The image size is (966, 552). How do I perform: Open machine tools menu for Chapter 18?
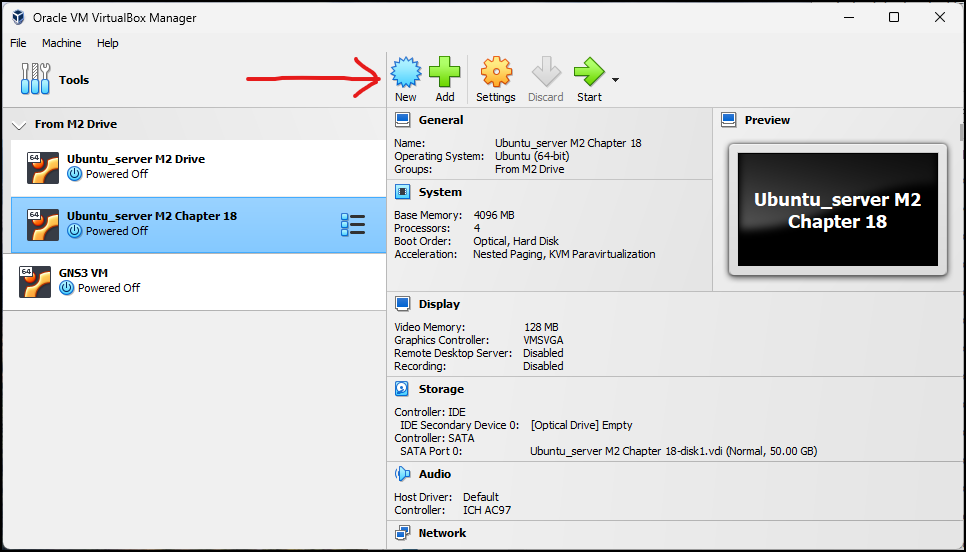353,225
